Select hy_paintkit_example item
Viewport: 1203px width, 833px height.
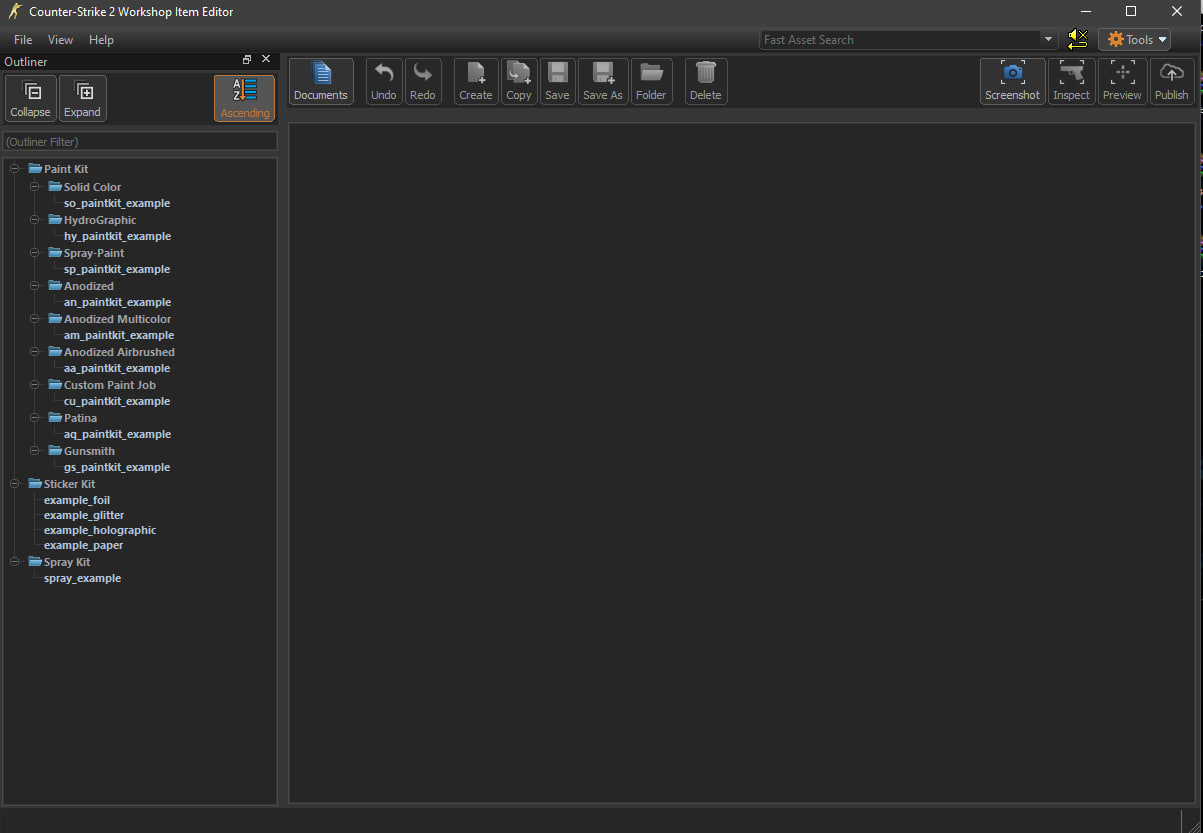click(117, 236)
